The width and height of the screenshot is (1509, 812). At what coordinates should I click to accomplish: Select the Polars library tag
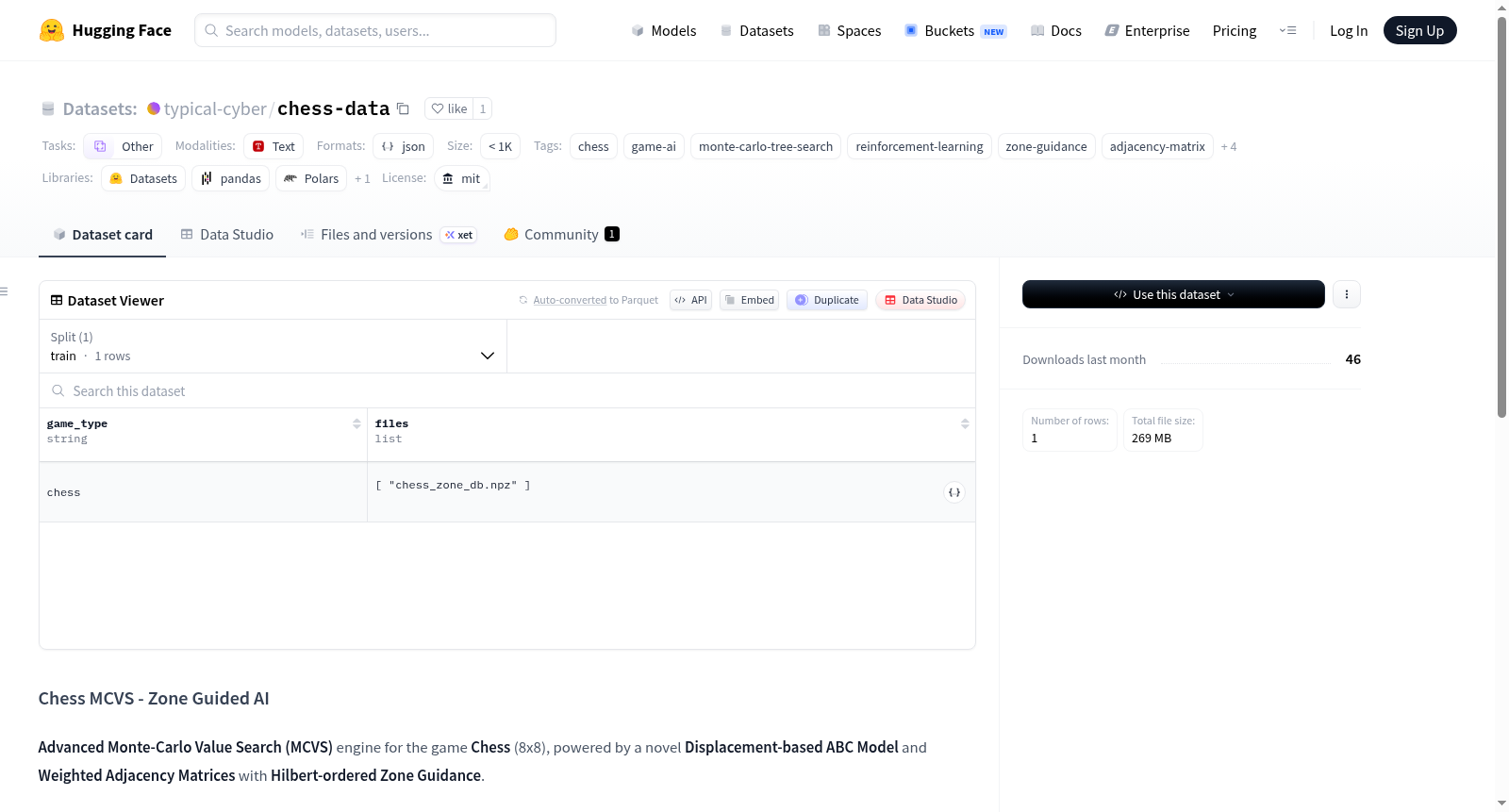[x=311, y=178]
